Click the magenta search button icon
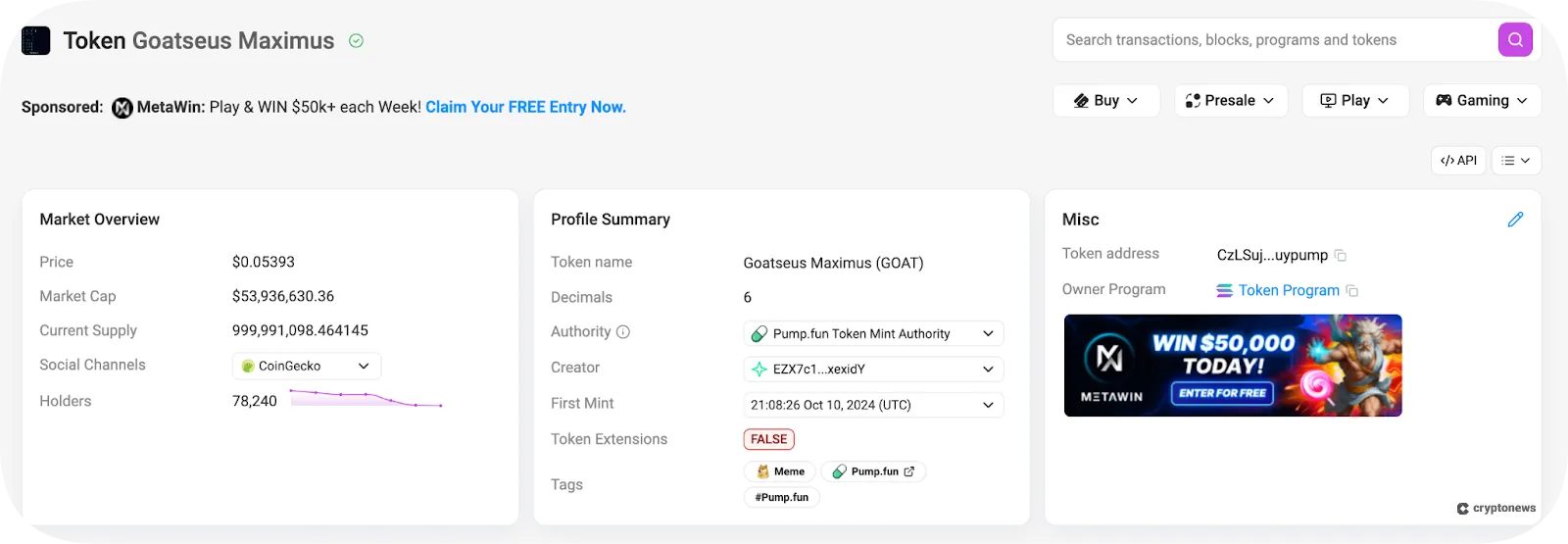Screen dimensions: 1568x544 click(1515, 40)
